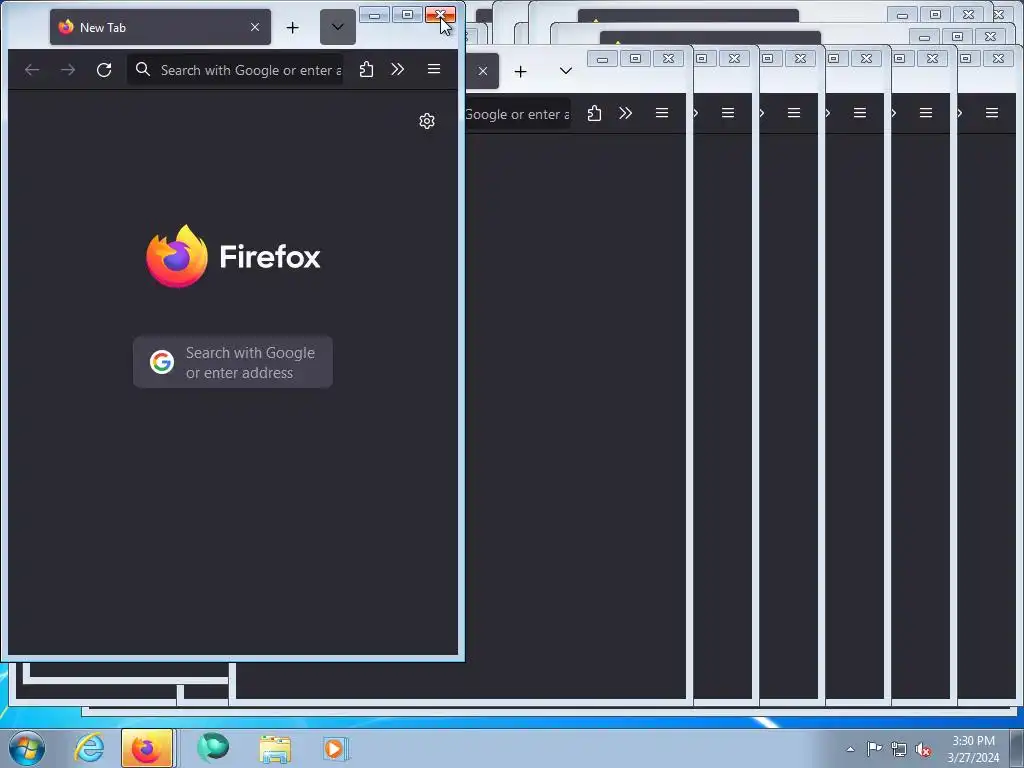The image size is (1024, 768).
Task: Reload the page in front window
Action: click(x=104, y=69)
